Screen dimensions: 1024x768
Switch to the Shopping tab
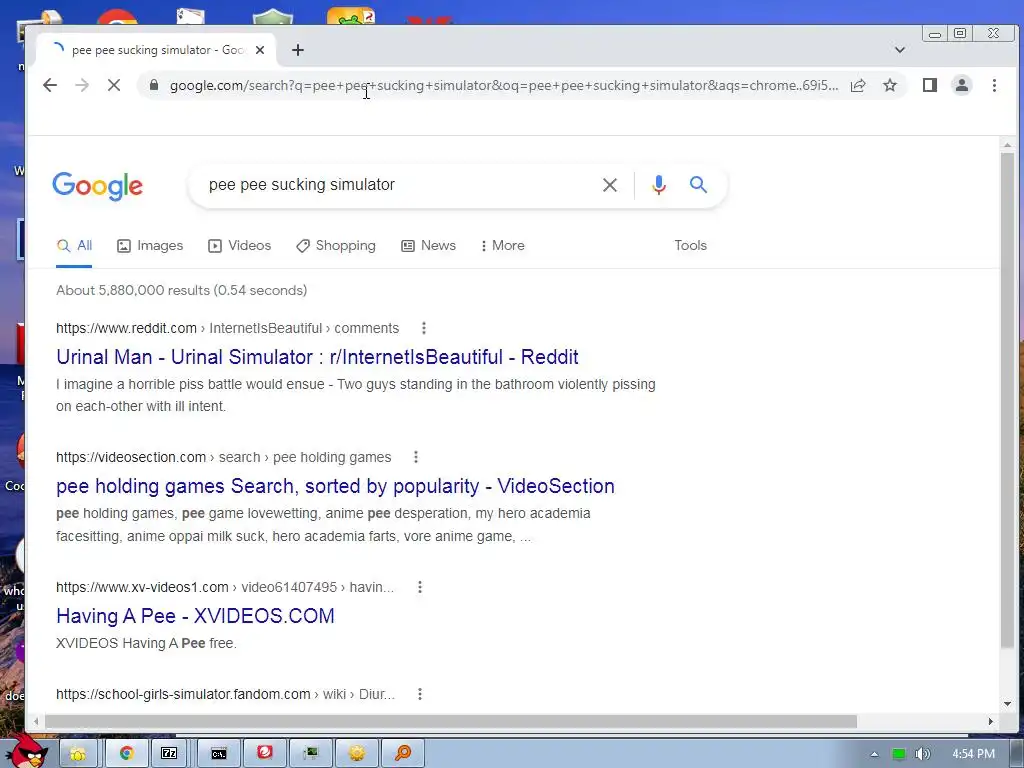[x=336, y=246]
